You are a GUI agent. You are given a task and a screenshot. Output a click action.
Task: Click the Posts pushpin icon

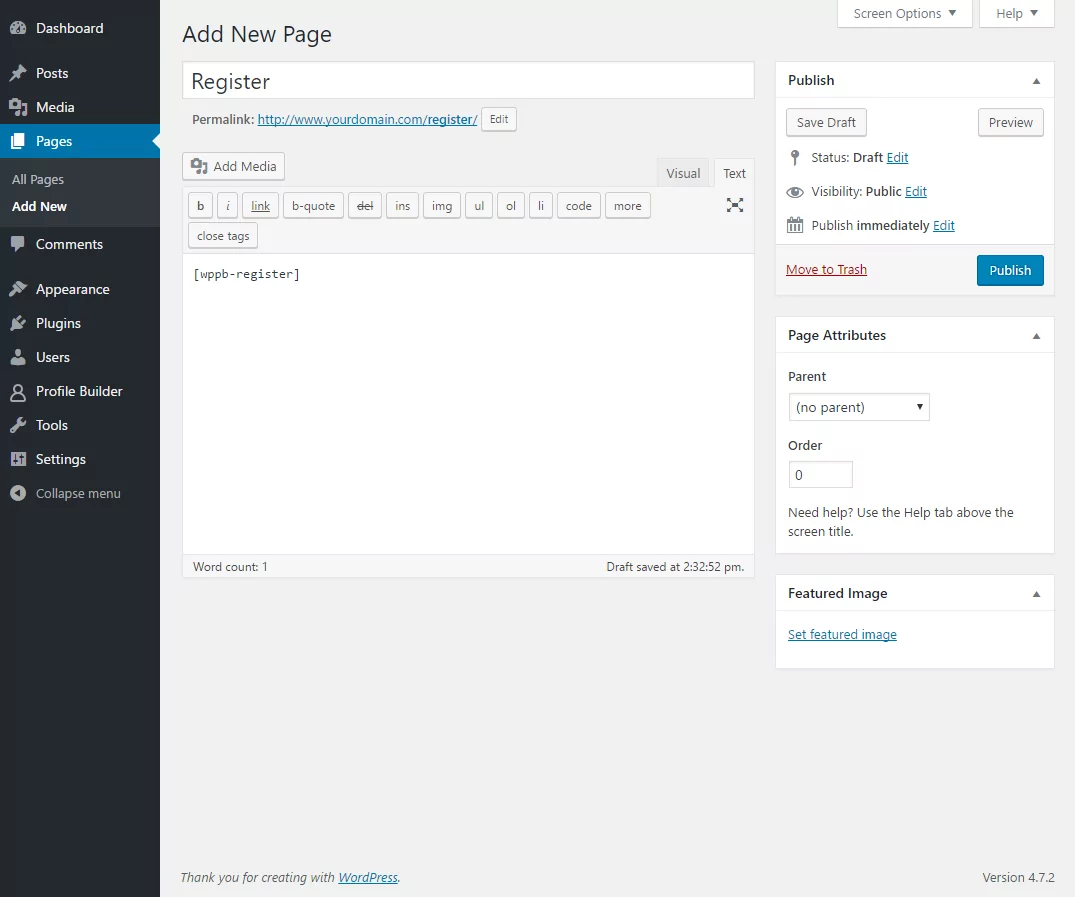[18, 73]
